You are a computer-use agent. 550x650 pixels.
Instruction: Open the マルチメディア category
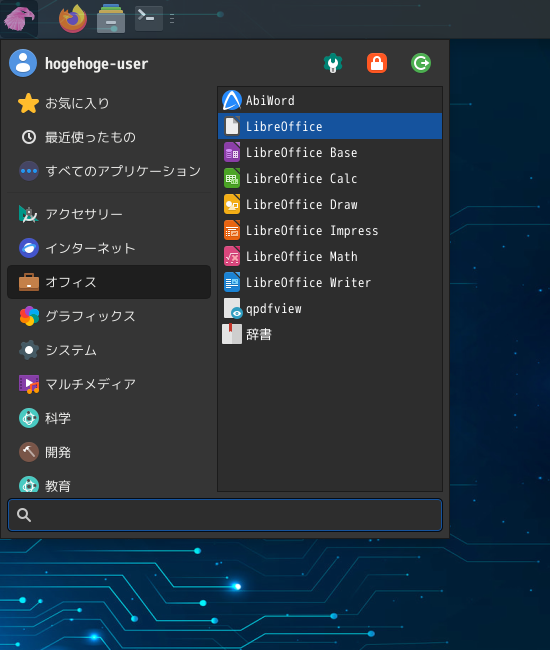(x=109, y=384)
